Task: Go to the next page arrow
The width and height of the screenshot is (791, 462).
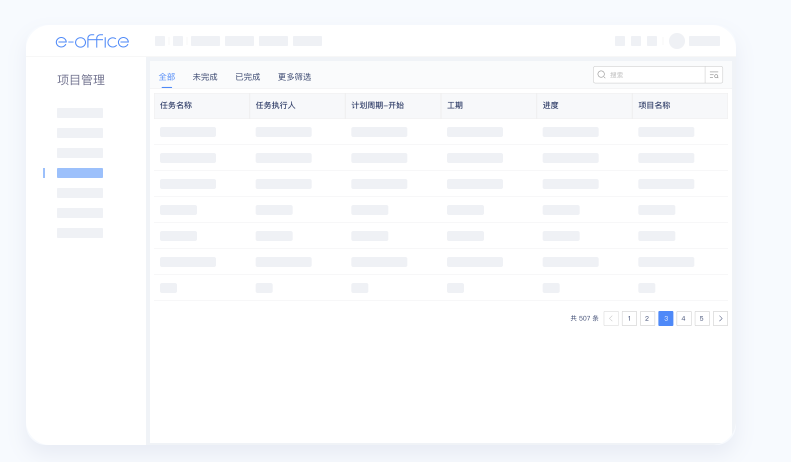Action: pyautogui.click(x=720, y=318)
